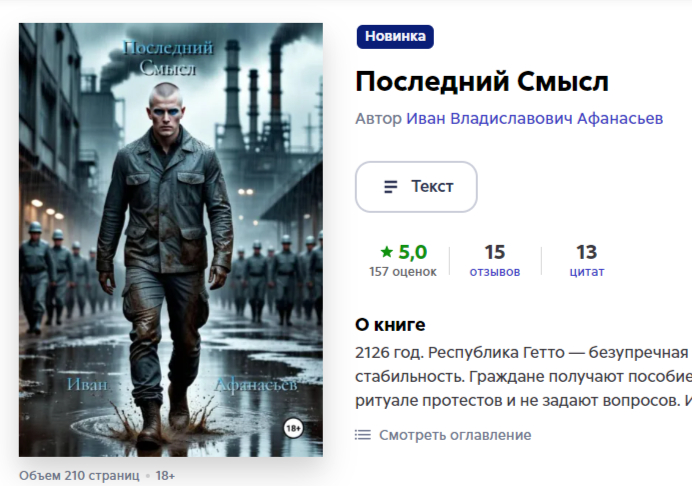
Task: Click the Текст format button
Action: coord(416,187)
